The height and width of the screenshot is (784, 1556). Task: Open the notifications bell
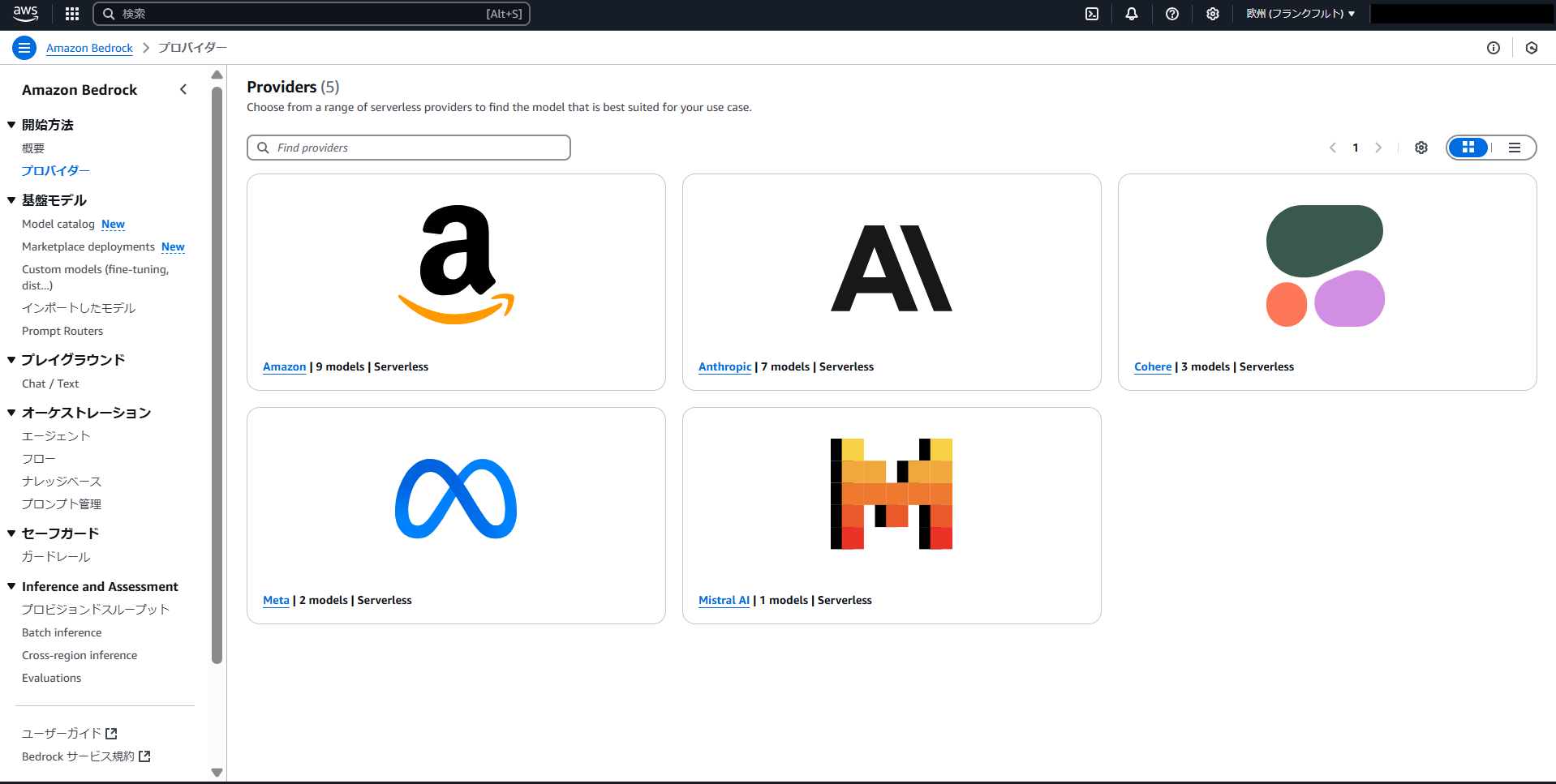tap(1132, 14)
